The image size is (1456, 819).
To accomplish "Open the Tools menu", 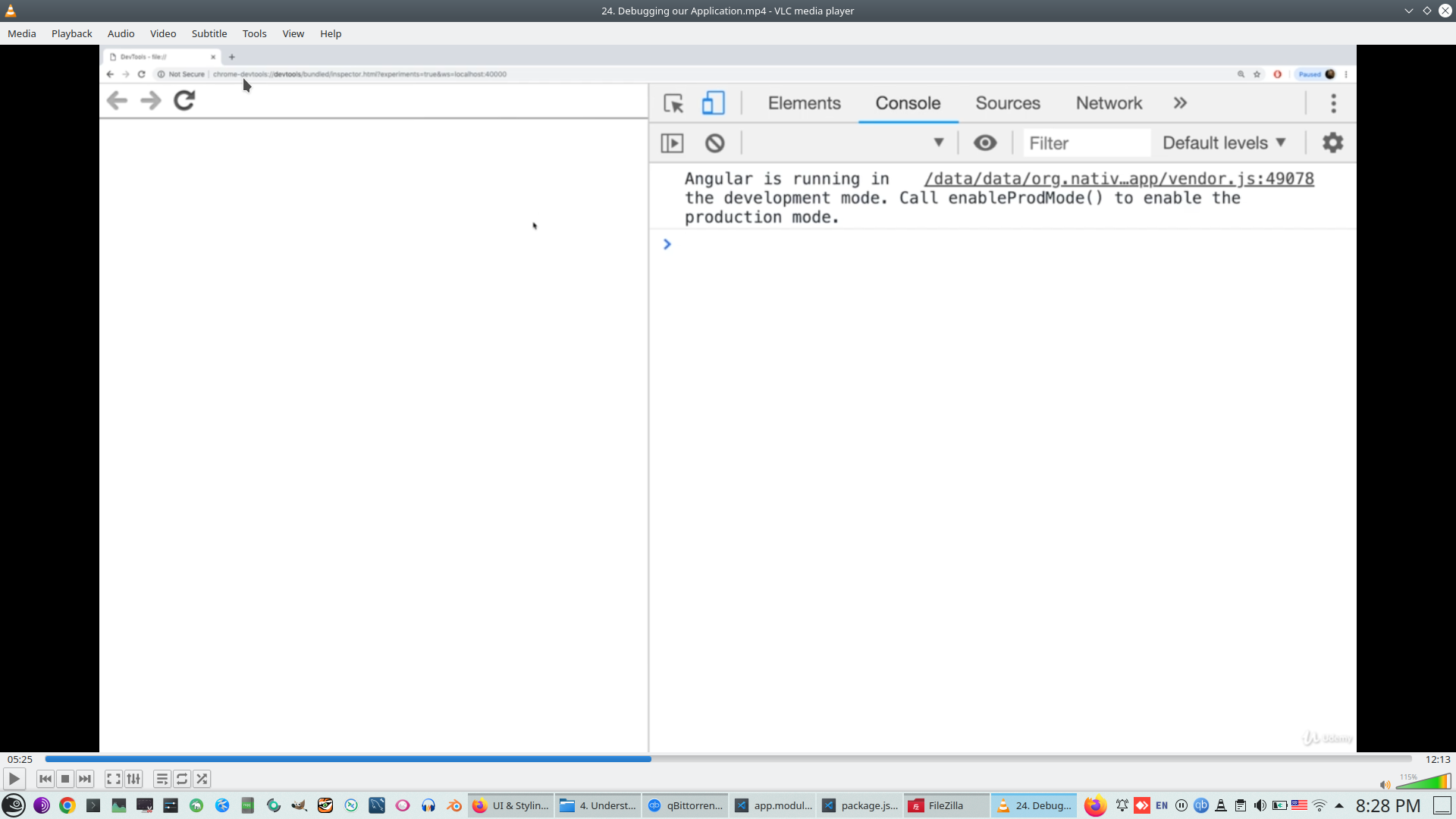I will tap(254, 33).
